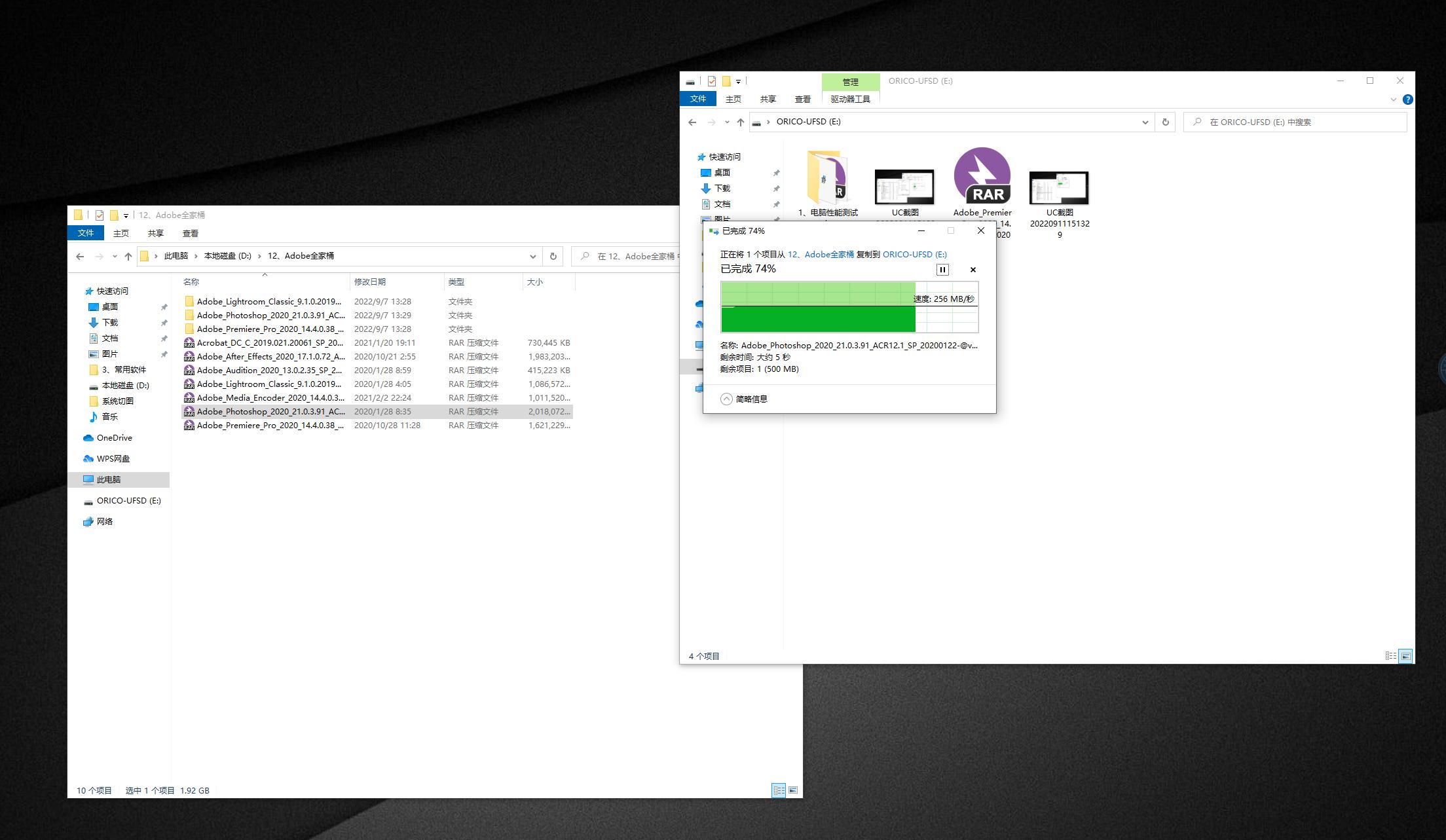
Task: Open the 查看 tab in Adobe全家桶 window
Action: tap(190, 233)
